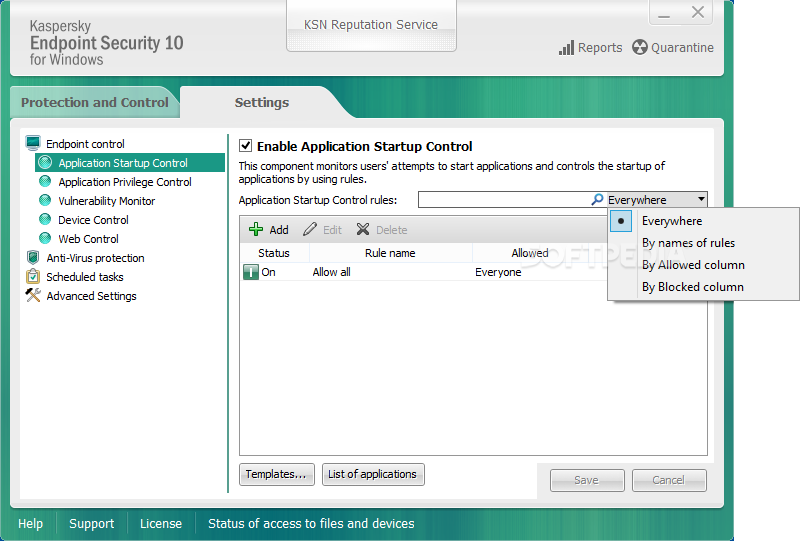
Task: Select the Allow all rule name
Action: coord(332,272)
